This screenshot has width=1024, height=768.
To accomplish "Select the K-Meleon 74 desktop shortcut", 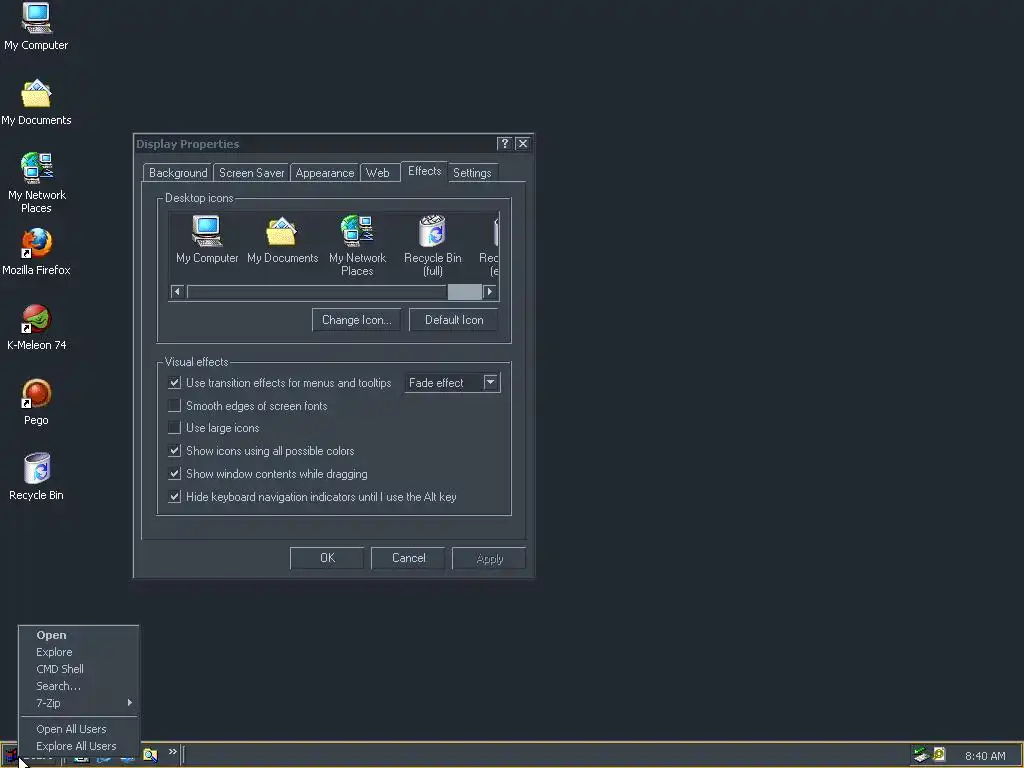I will [37, 327].
